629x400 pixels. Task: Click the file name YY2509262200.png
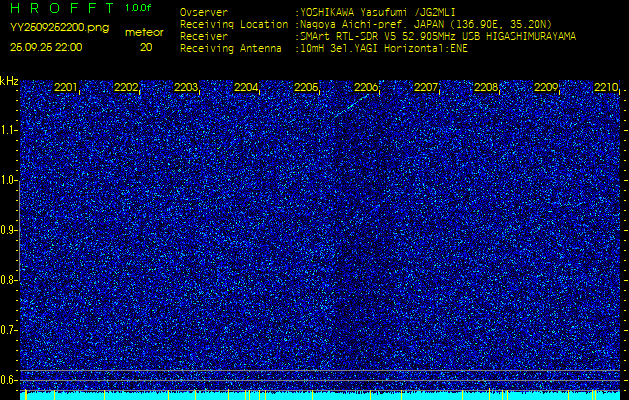pos(59,27)
